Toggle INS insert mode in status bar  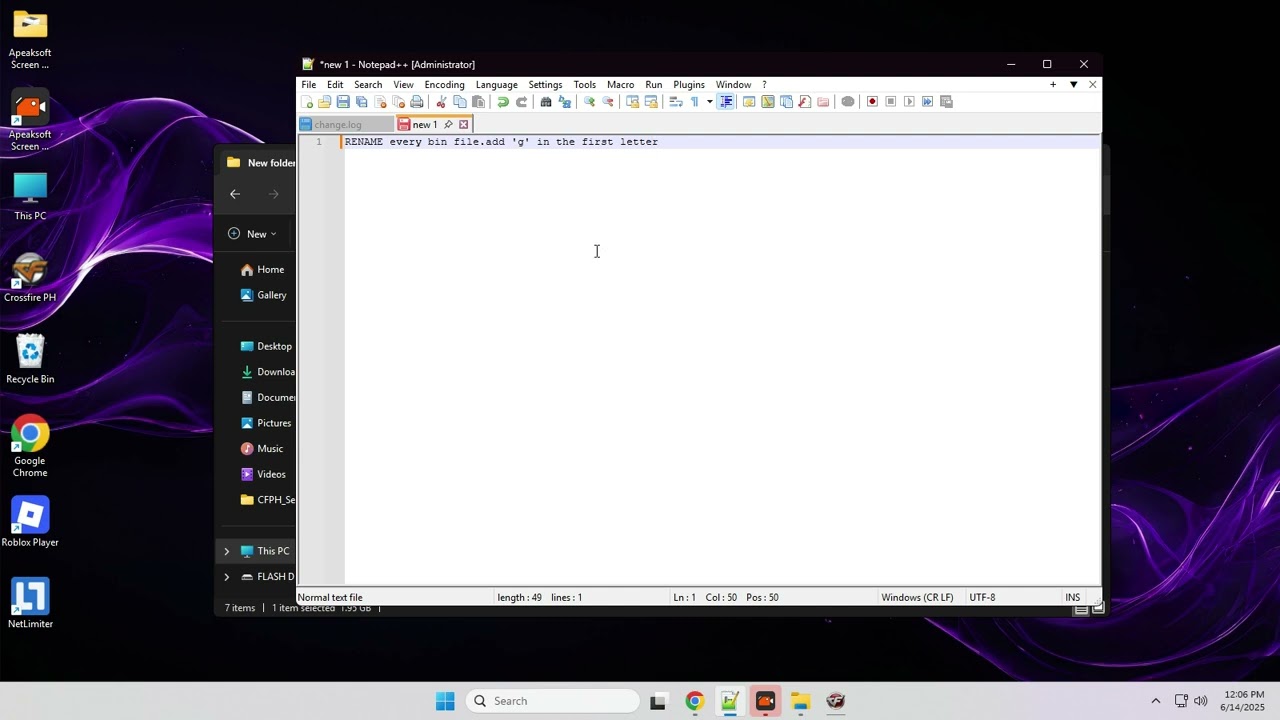(x=1072, y=597)
